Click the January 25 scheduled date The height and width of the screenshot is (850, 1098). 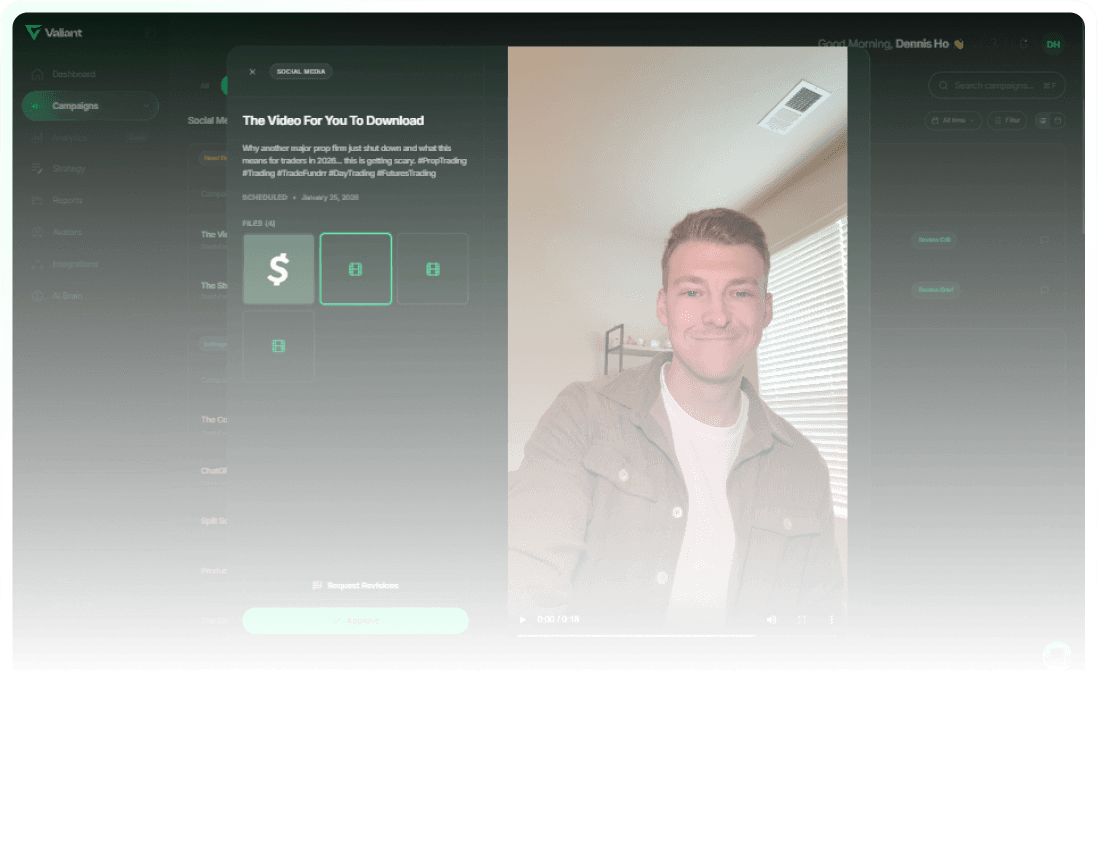coord(330,197)
